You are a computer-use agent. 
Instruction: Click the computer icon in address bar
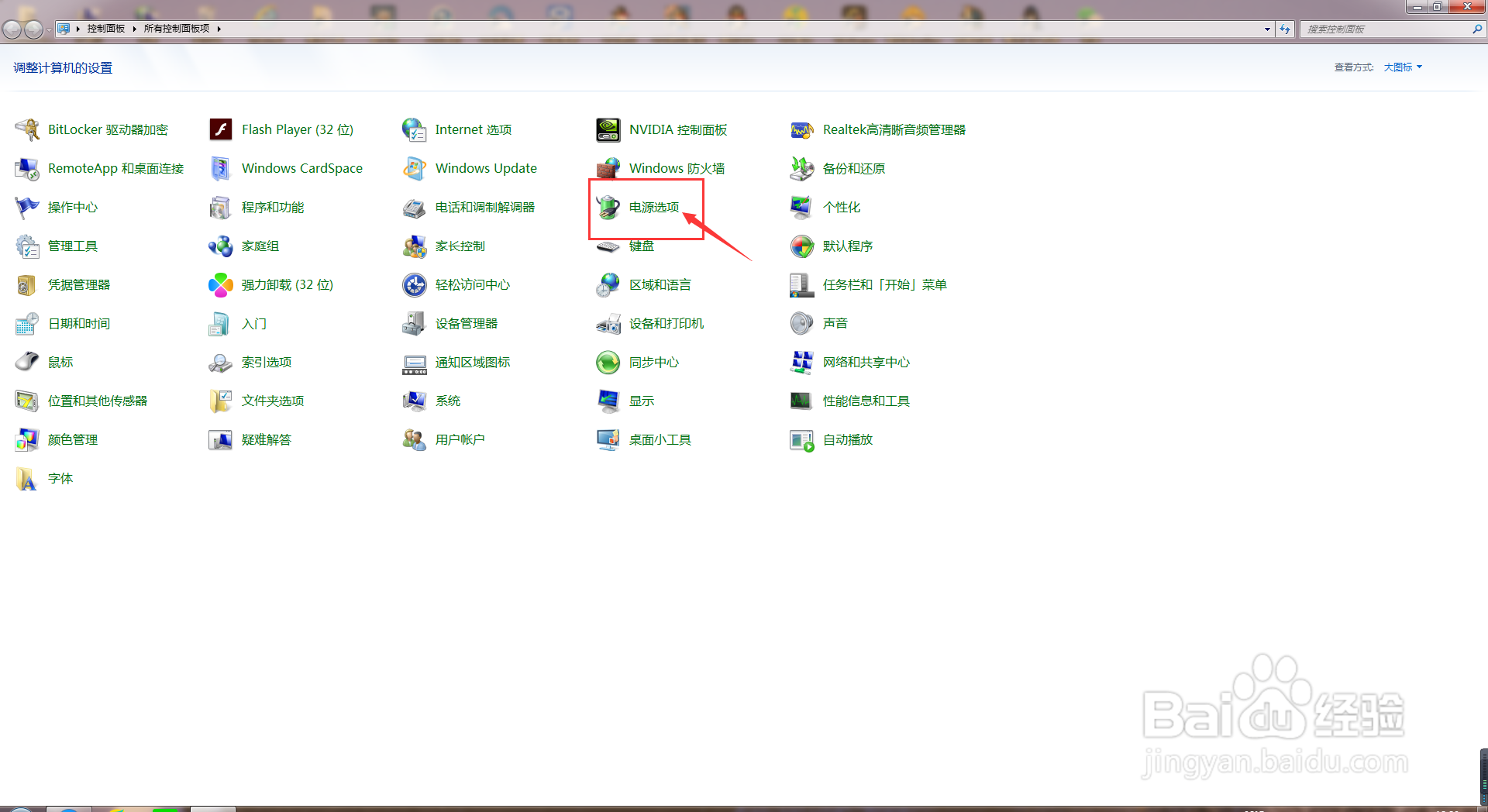pyautogui.click(x=64, y=29)
